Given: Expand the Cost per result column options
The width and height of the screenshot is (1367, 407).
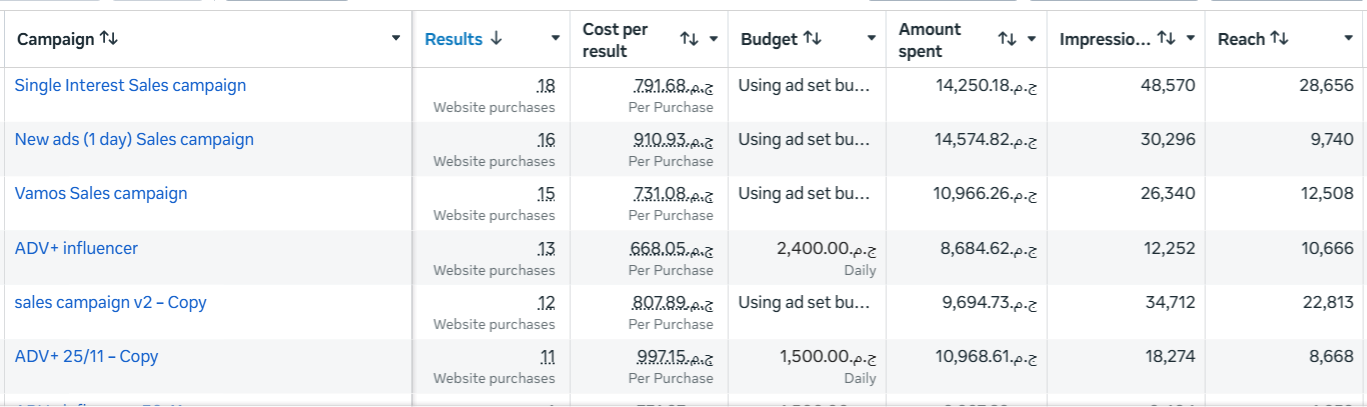Looking at the screenshot, I should 713,39.
